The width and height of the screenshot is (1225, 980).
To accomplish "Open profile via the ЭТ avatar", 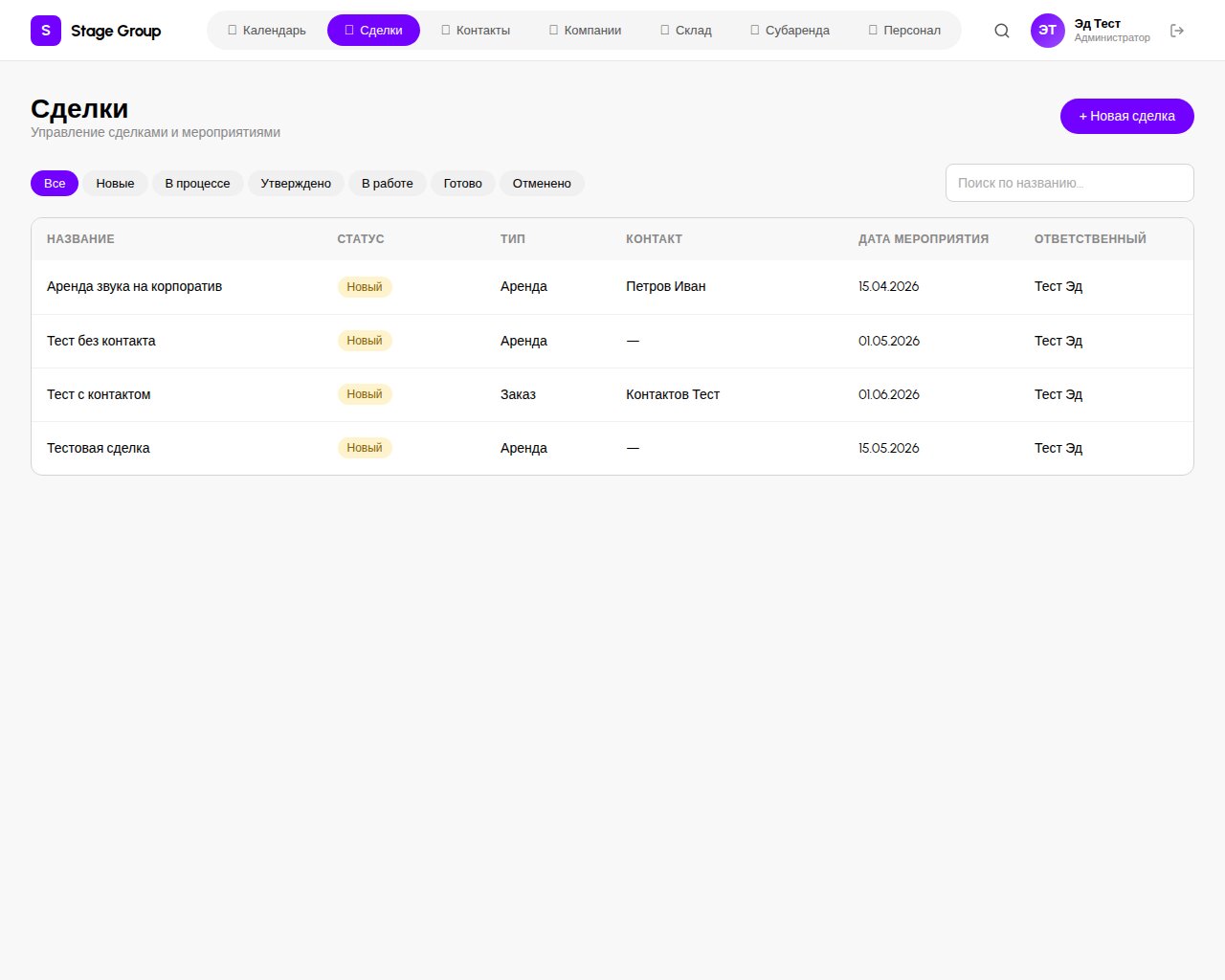I will tap(1047, 30).
